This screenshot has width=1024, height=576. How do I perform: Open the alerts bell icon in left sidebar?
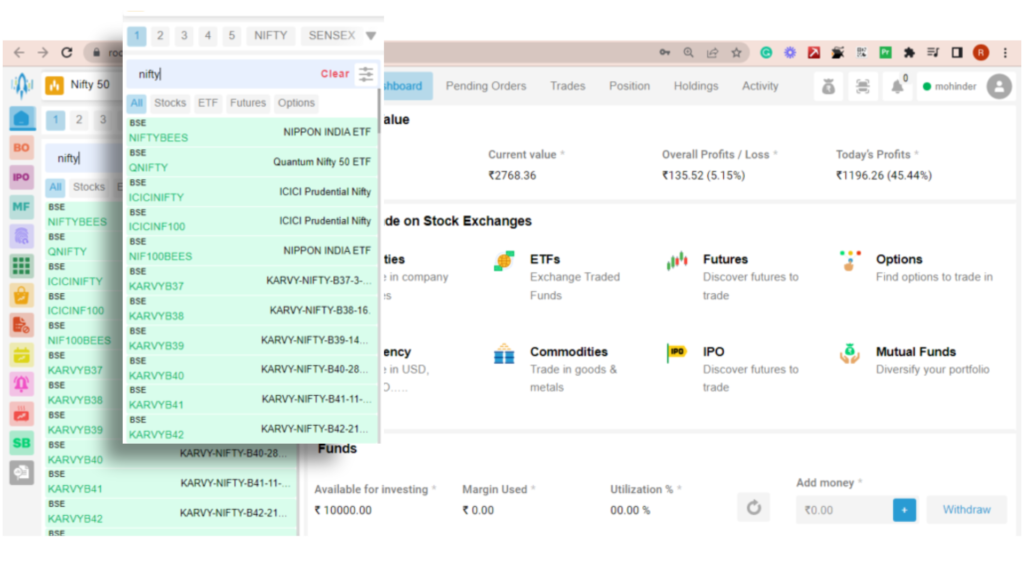[22, 384]
